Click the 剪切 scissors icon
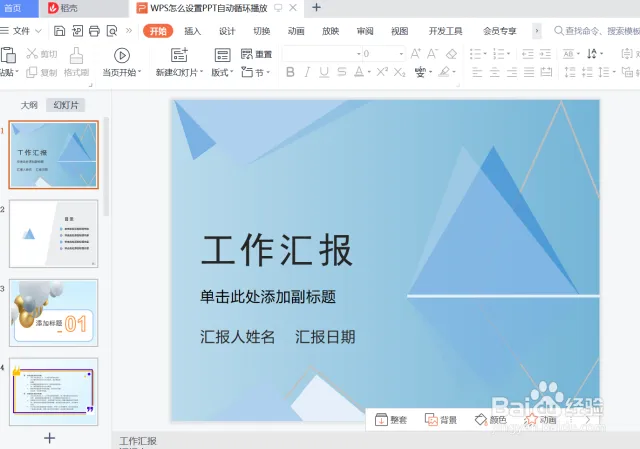The height and width of the screenshot is (449, 640). tap(33, 54)
